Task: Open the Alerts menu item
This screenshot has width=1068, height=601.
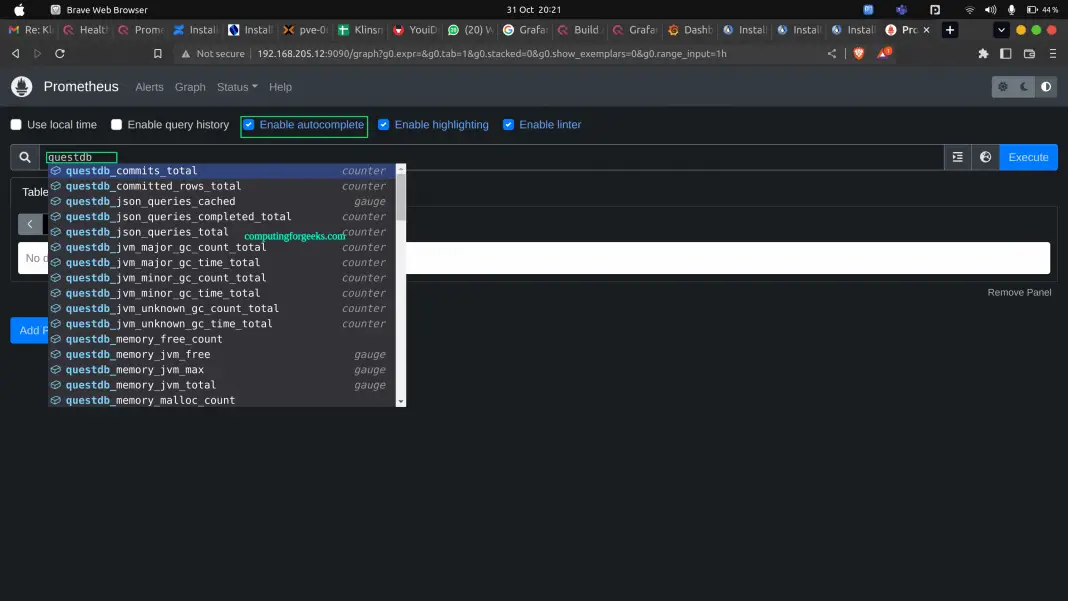Action: [149, 87]
